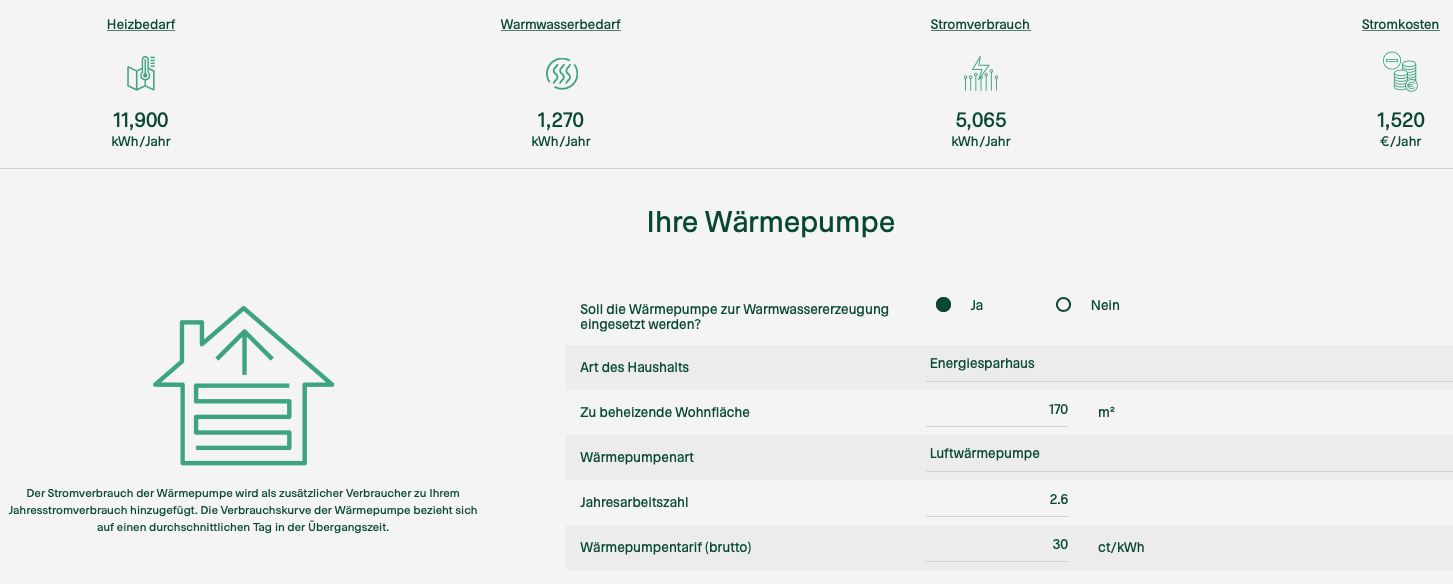
Task: Click the Wohnfläche input field showing 170
Action: pyautogui.click(x=997, y=410)
